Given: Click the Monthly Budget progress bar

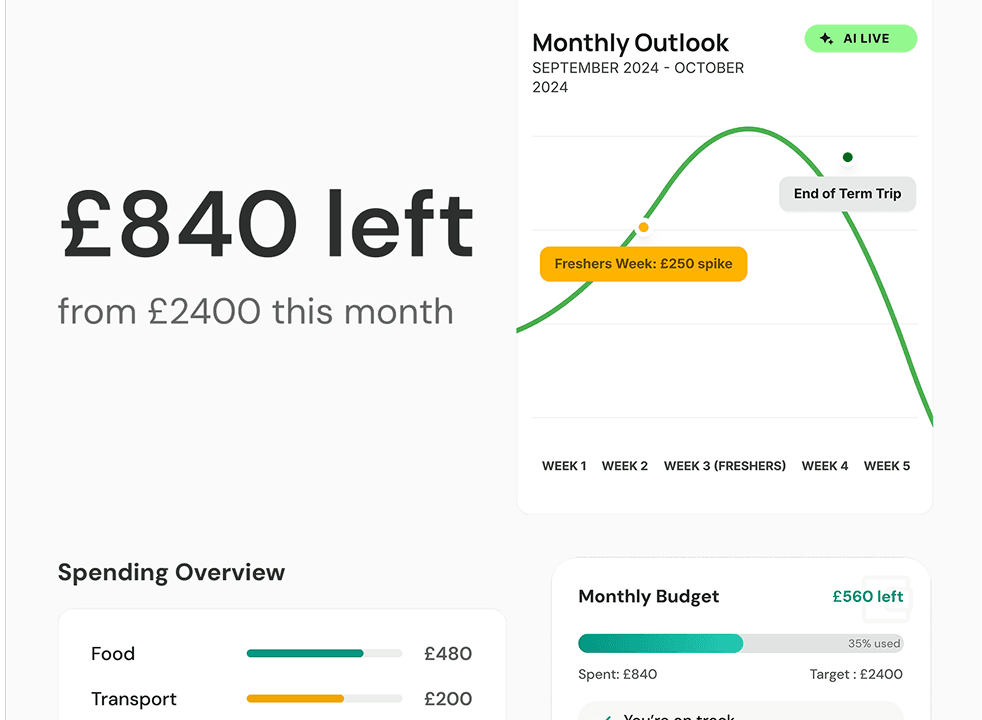Looking at the screenshot, I should click(740, 643).
